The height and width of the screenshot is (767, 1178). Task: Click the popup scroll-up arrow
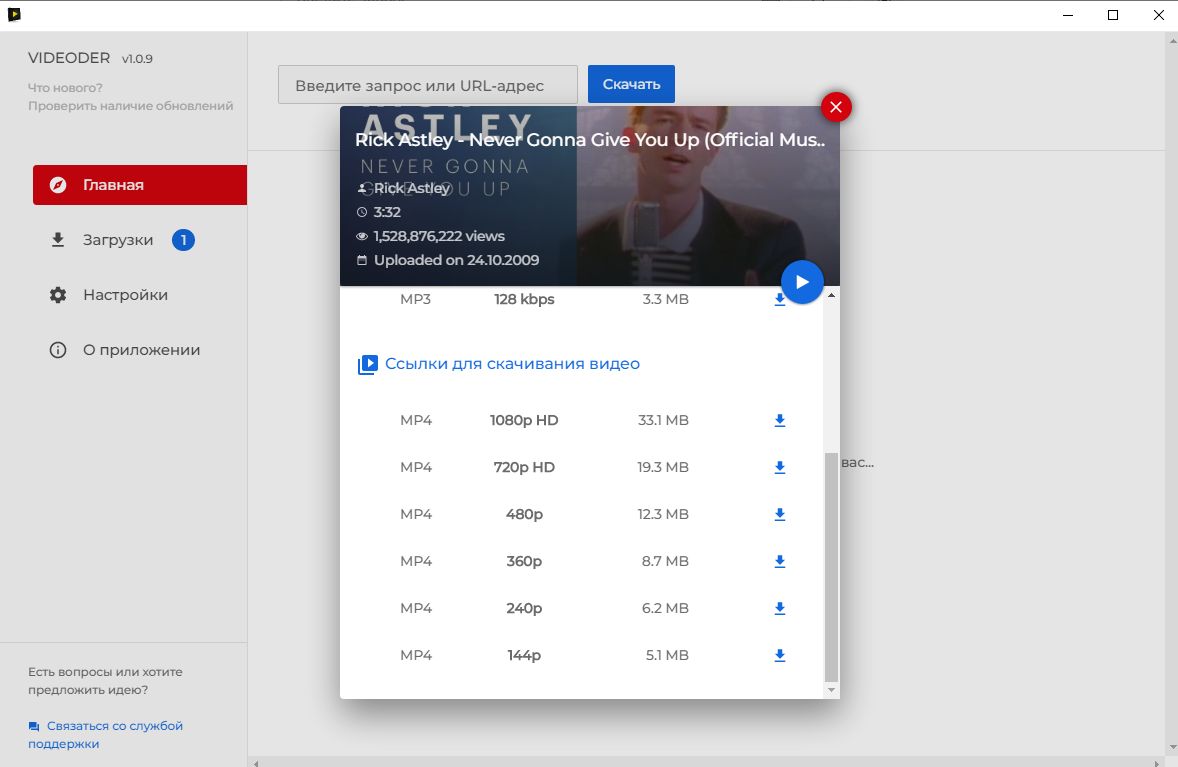pyautogui.click(x=831, y=296)
